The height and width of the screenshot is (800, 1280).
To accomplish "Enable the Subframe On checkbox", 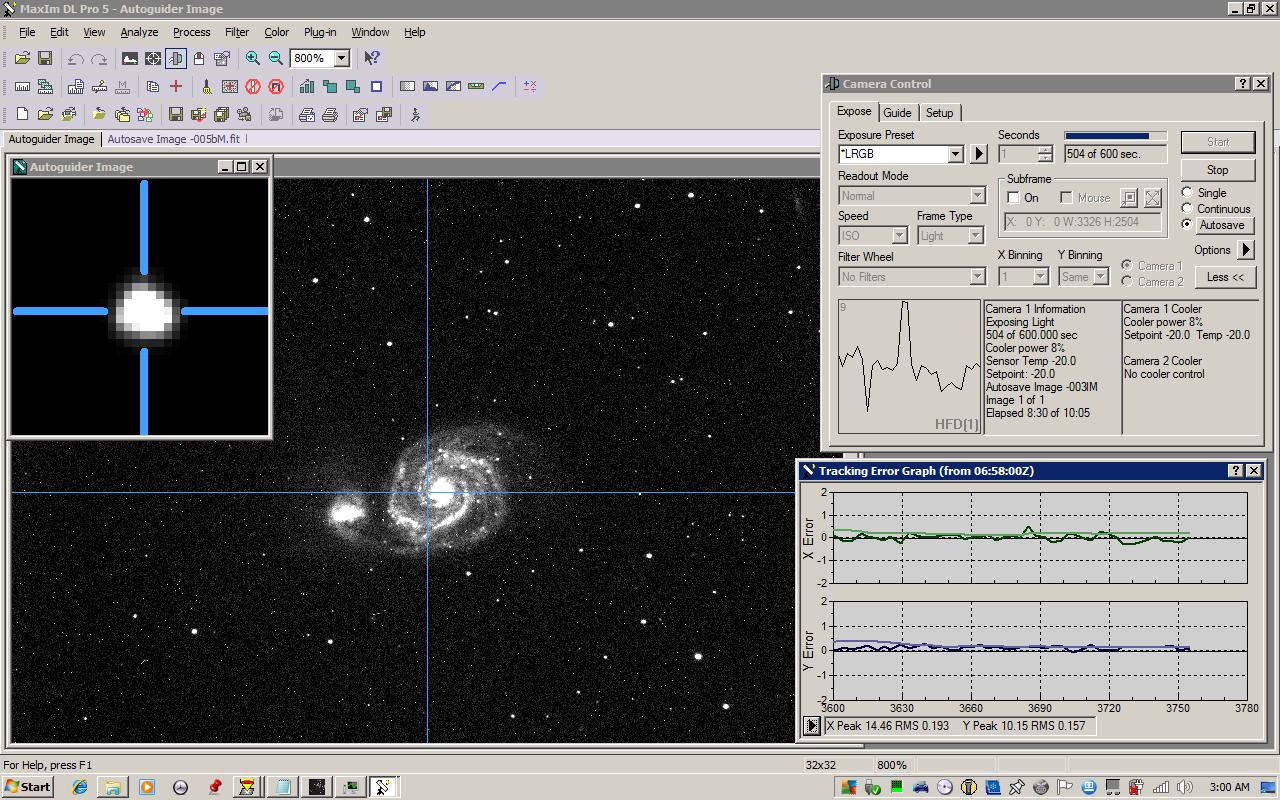I will tap(1013, 198).
